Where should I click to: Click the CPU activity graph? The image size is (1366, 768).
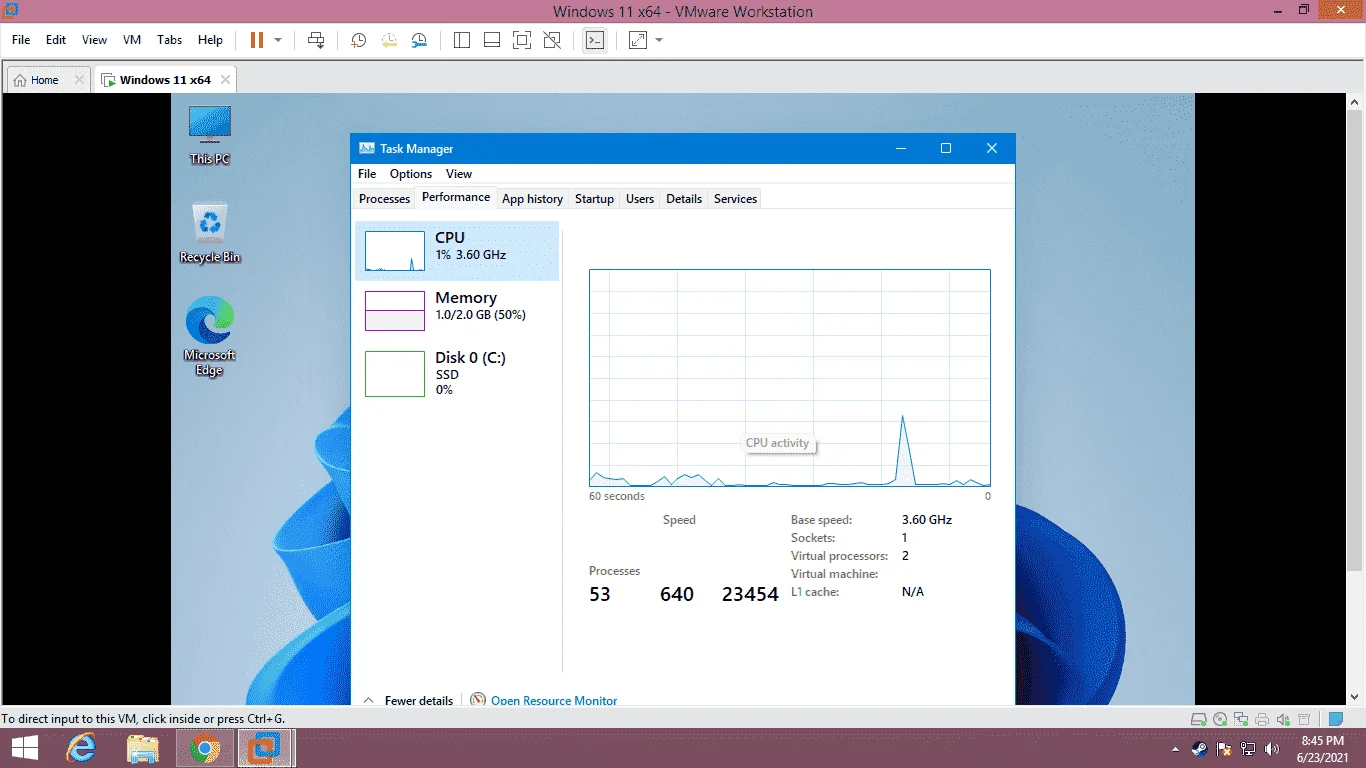tap(790, 378)
